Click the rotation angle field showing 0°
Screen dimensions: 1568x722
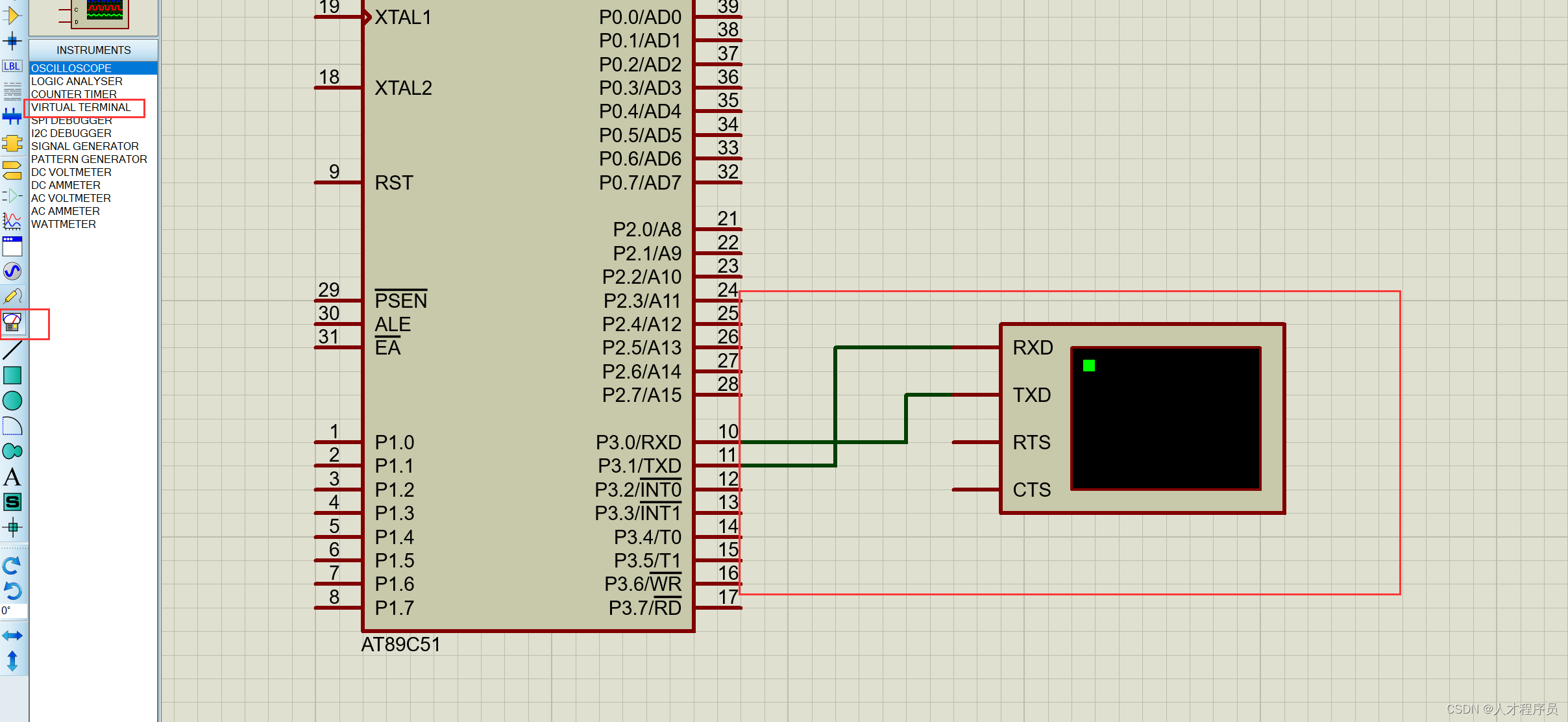14,611
